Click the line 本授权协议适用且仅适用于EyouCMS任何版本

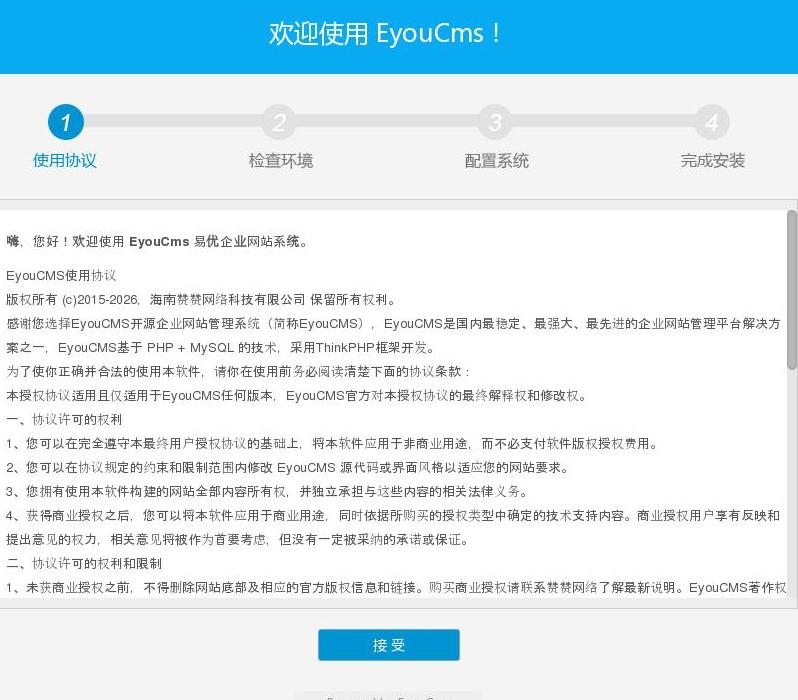coord(297,396)
